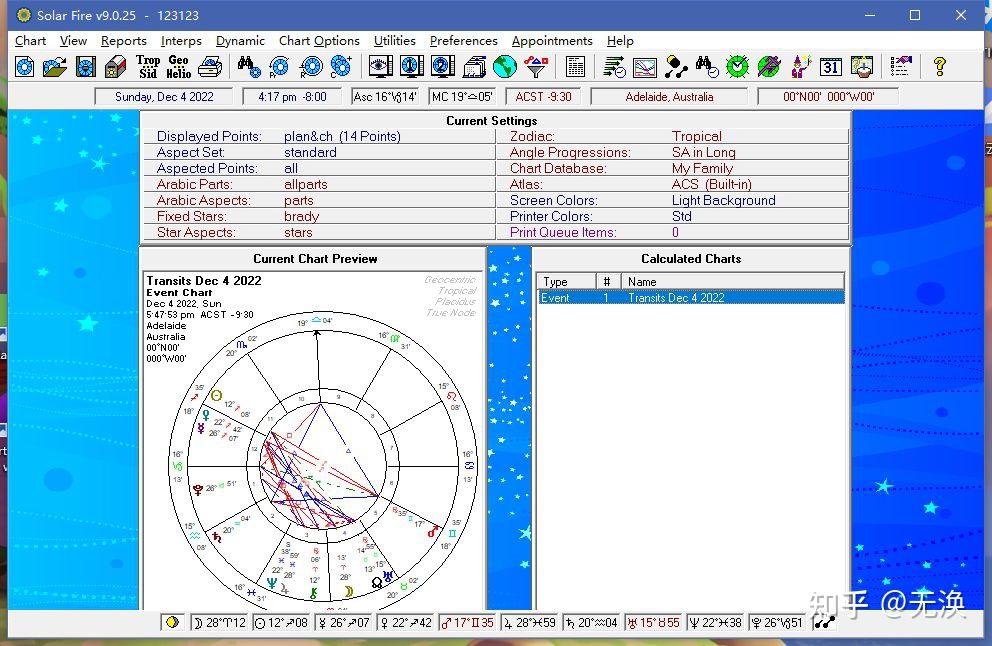Click the Type column header
The image size is (992, 646).
(567, 282)
